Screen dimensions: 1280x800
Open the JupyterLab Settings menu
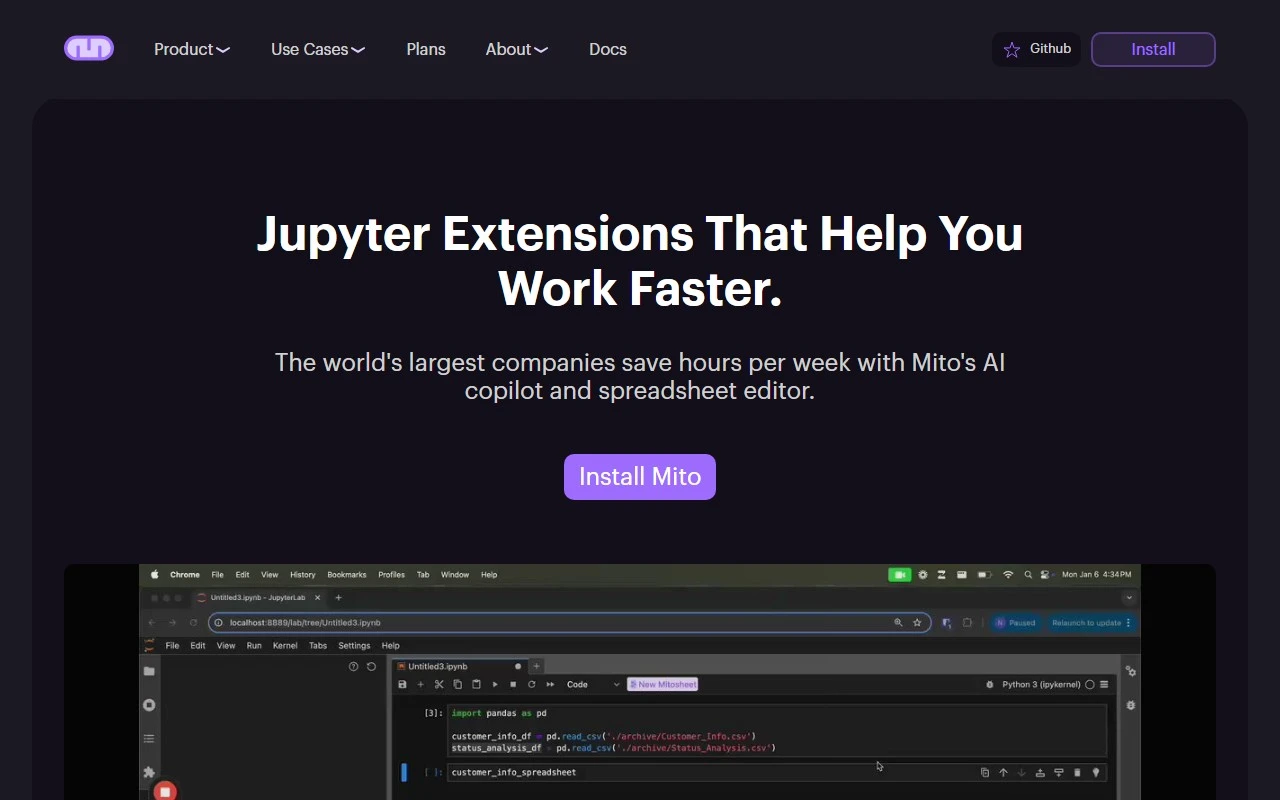(x=354, y=646)
